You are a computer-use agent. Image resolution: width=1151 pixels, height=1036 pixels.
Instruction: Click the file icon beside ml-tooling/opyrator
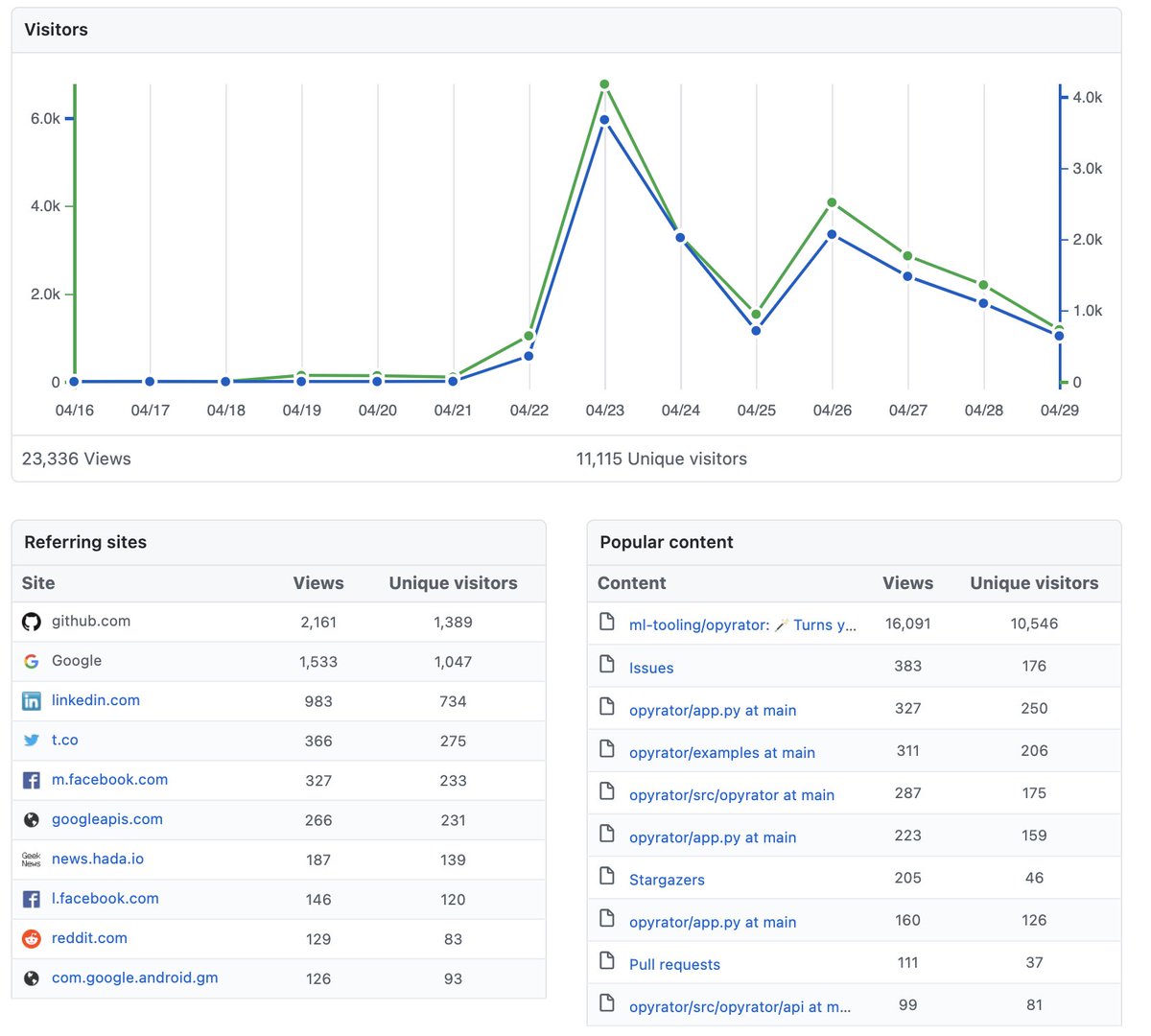click(x=607, y=622)
